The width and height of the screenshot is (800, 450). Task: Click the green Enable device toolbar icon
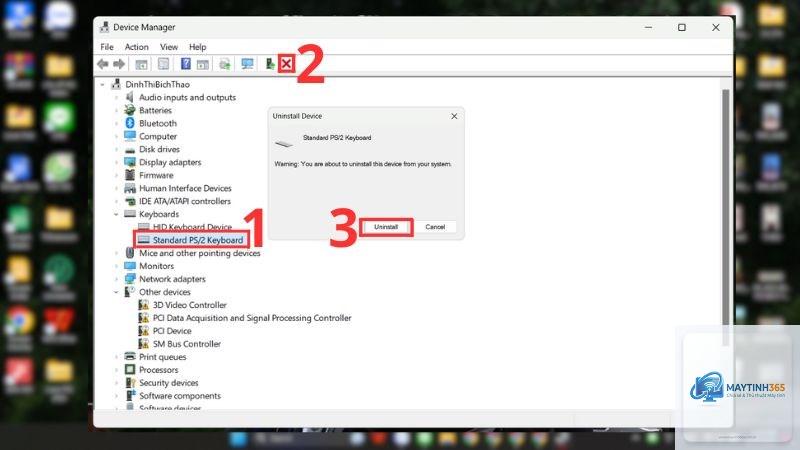(x=270, y=64)
